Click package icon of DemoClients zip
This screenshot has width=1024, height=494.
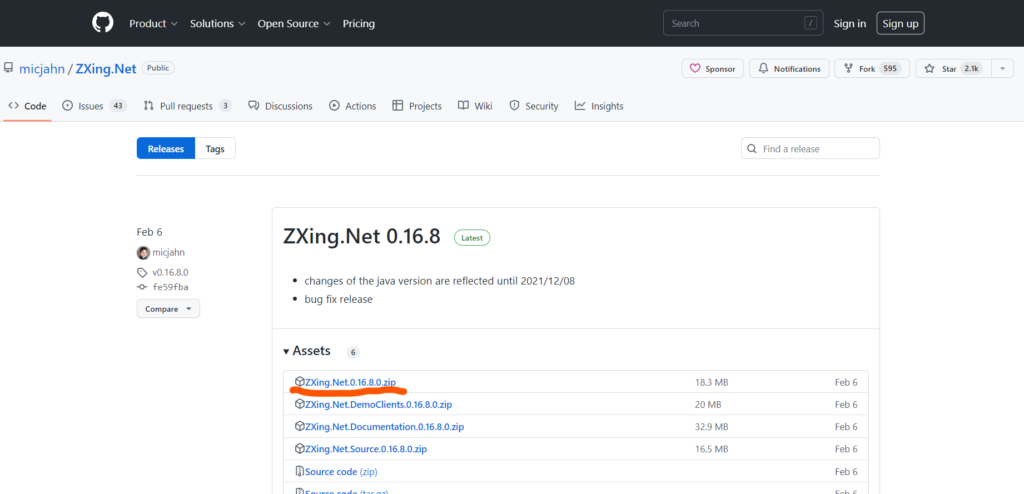click(299, 404)
